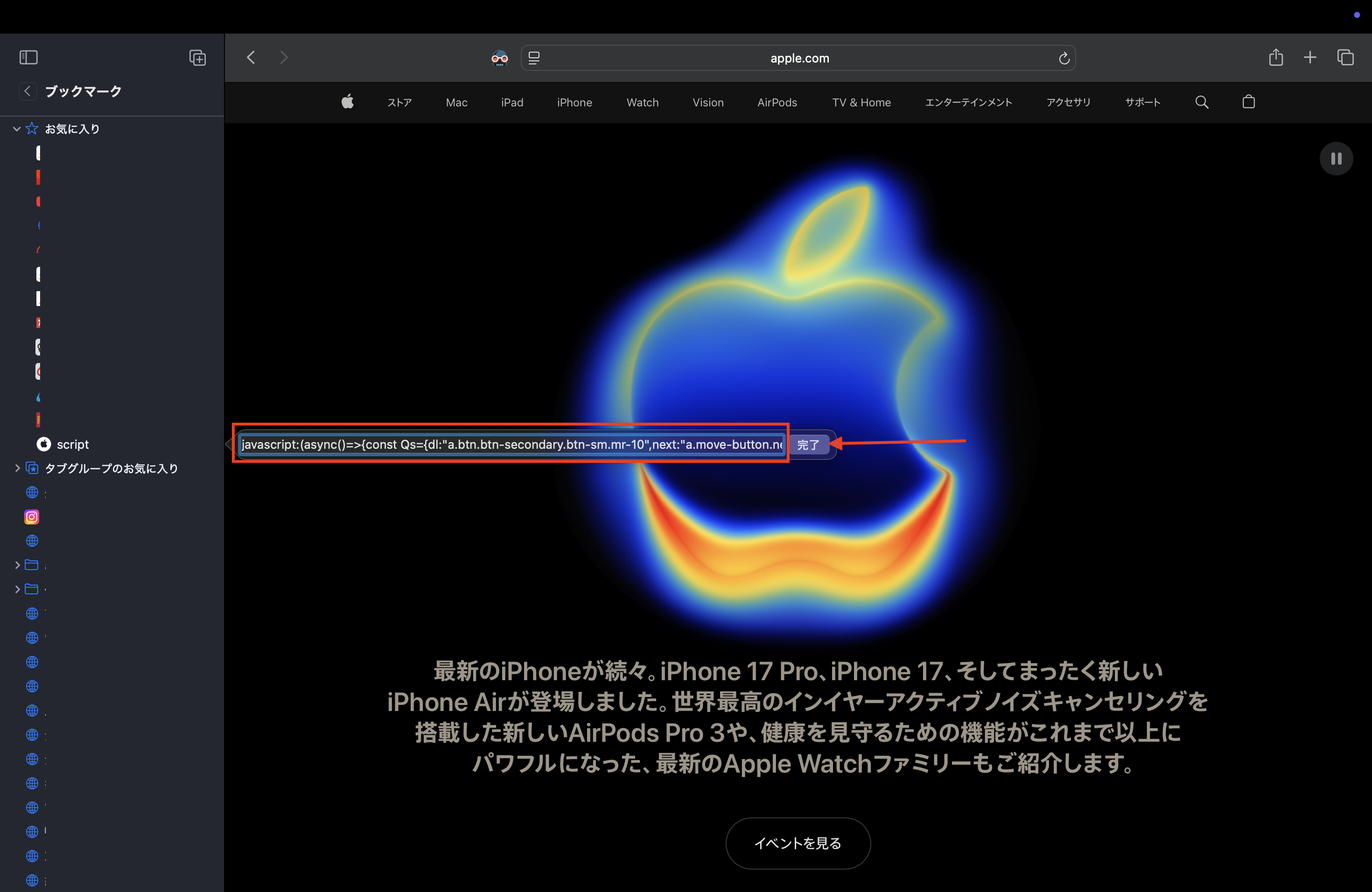Click the javascript bookmark address field
1372x892 pixels.
point(511,445)
